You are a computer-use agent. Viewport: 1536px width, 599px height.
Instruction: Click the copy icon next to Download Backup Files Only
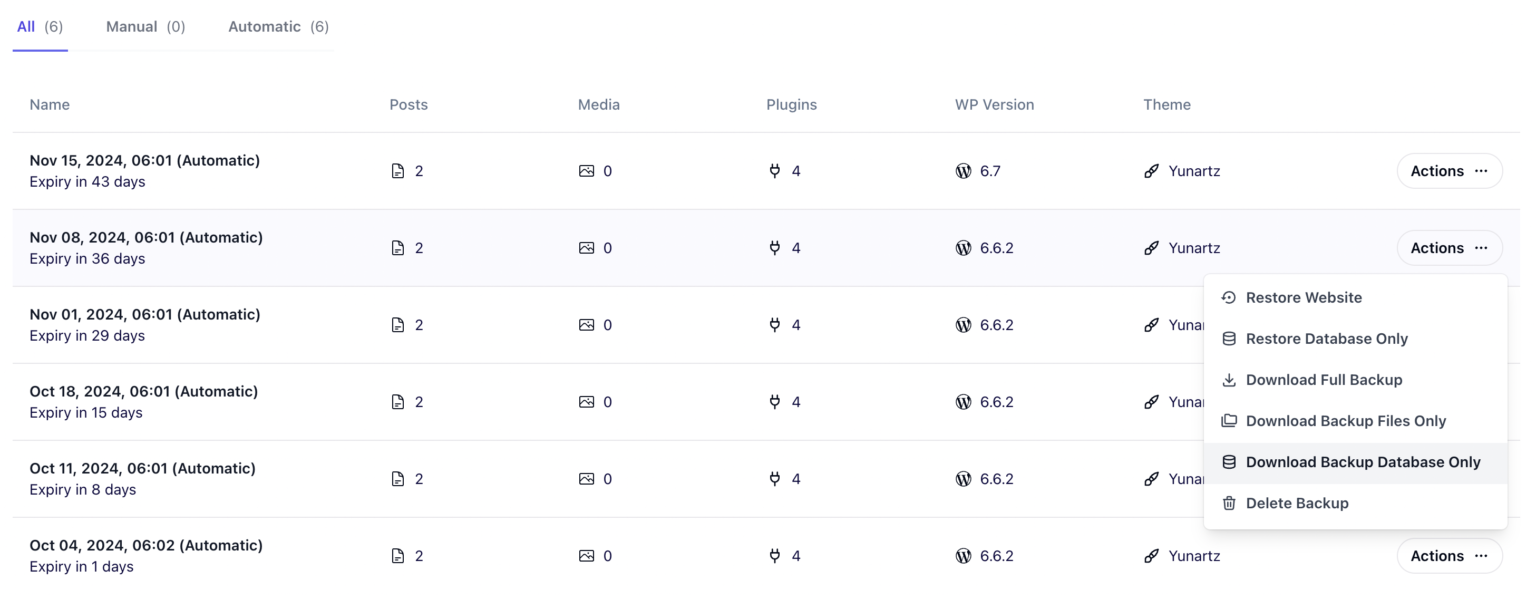1228,421
